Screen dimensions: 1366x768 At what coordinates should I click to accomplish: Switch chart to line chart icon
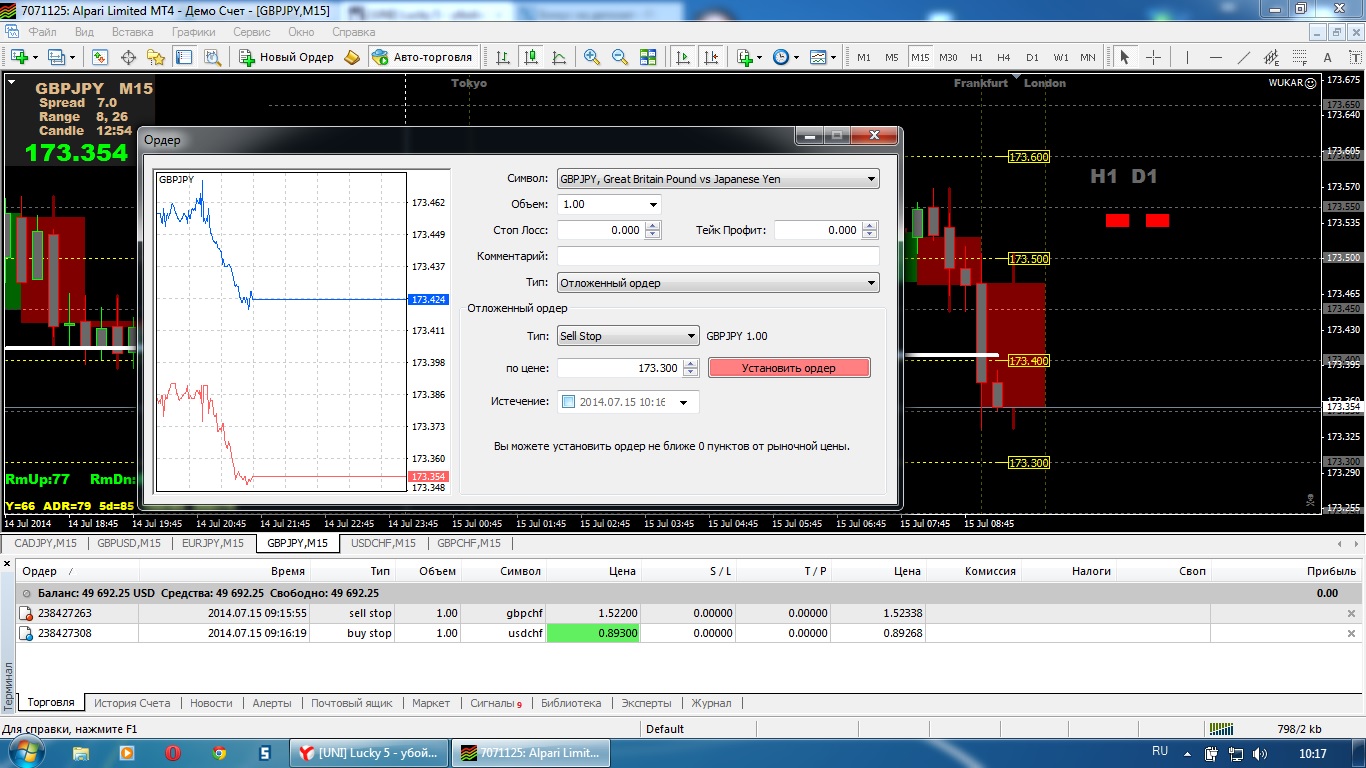click(559, 57)
